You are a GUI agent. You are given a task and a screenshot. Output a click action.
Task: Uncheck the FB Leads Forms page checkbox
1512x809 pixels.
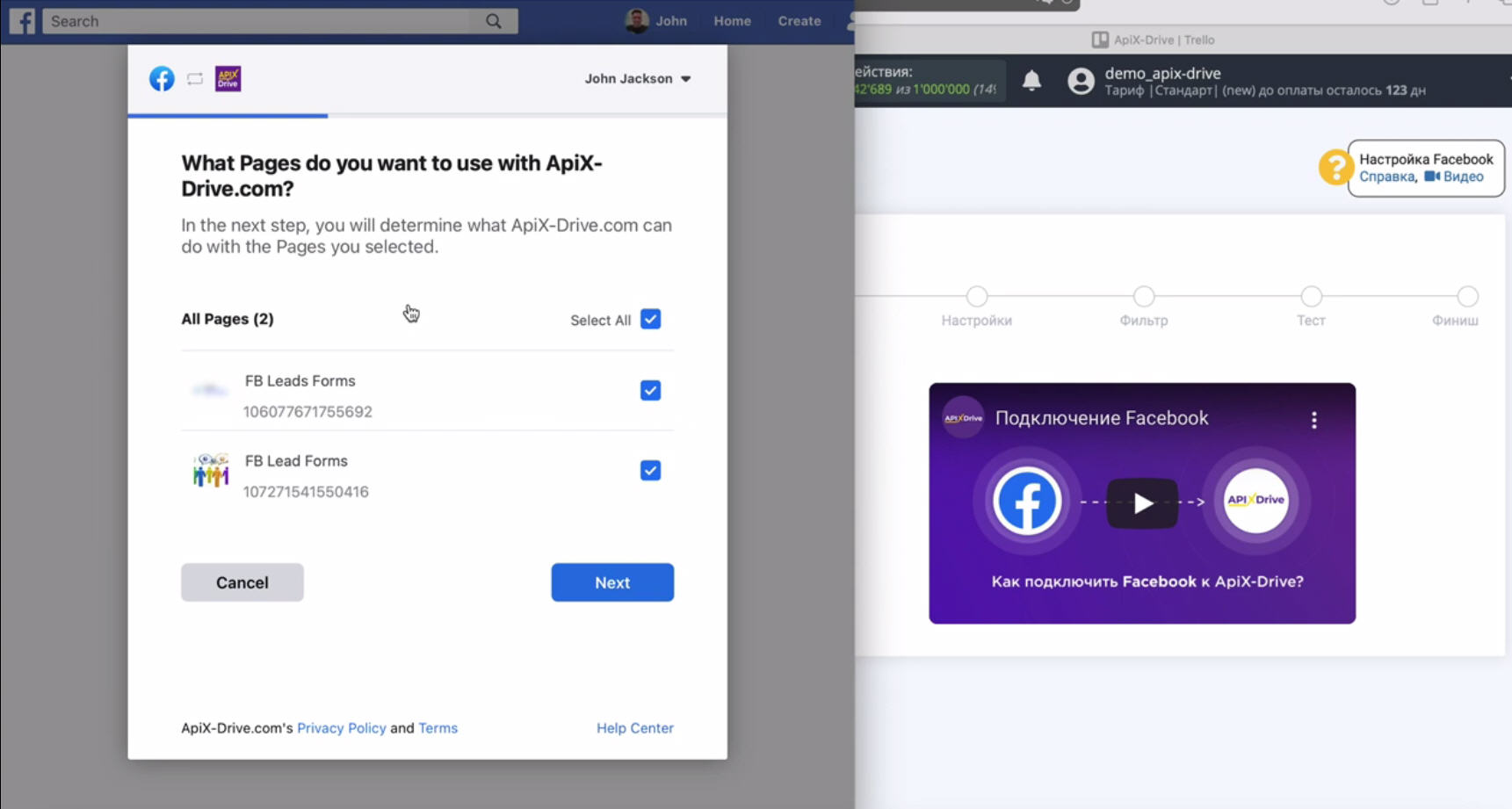[x=650, y=390]
